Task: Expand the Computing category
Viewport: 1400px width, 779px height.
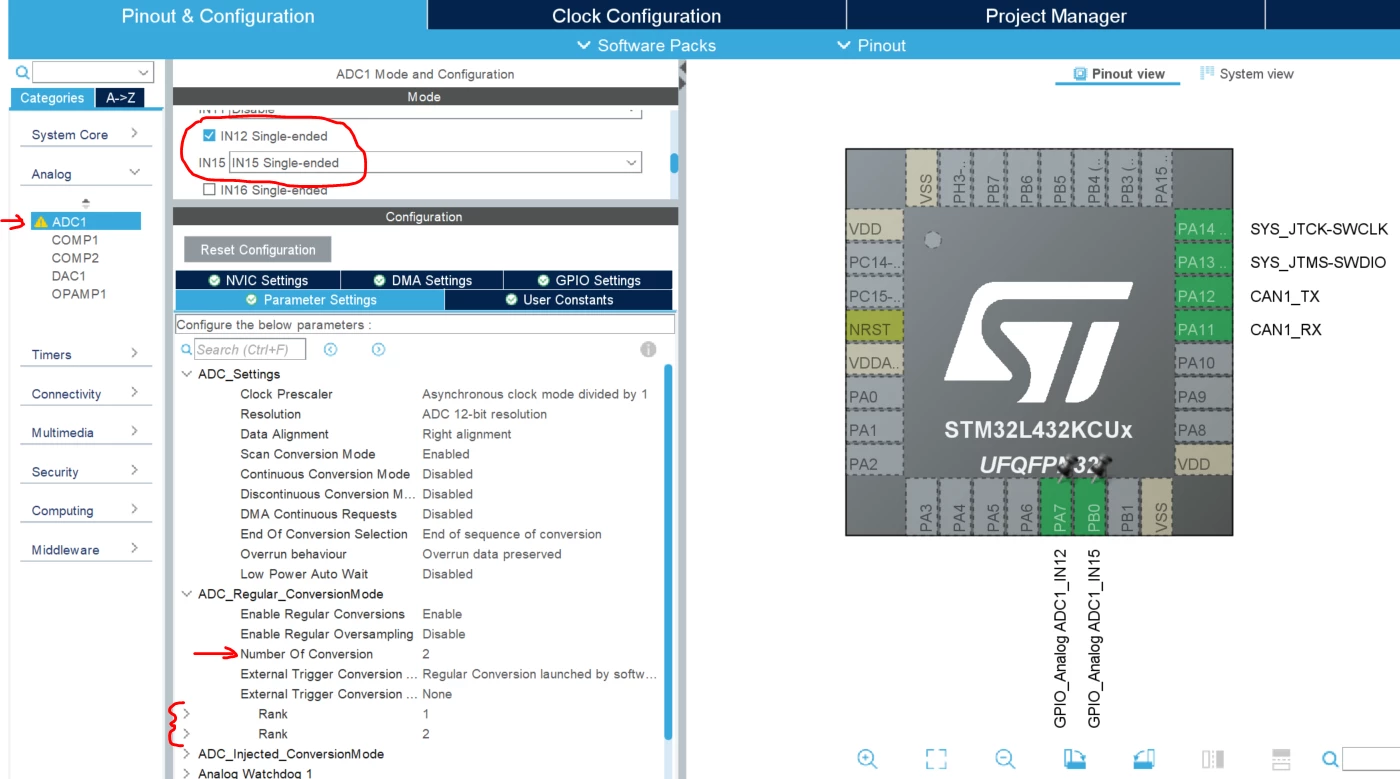Action: [134, 510]
